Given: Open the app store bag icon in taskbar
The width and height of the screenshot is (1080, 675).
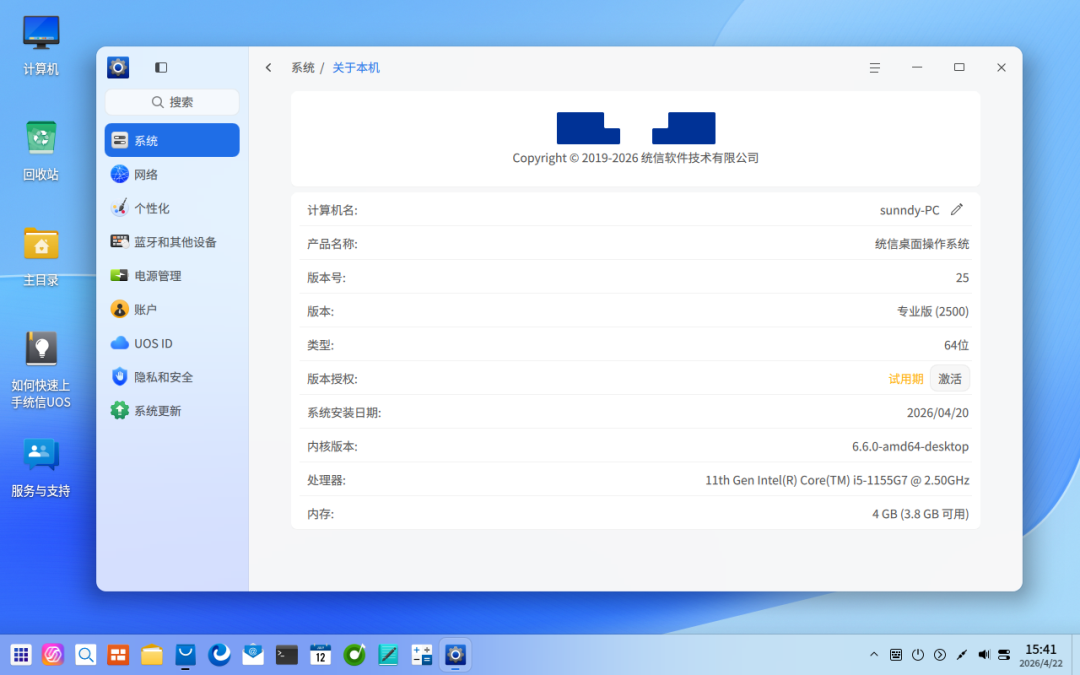Looking at the screenshot, I should point(185,654).
